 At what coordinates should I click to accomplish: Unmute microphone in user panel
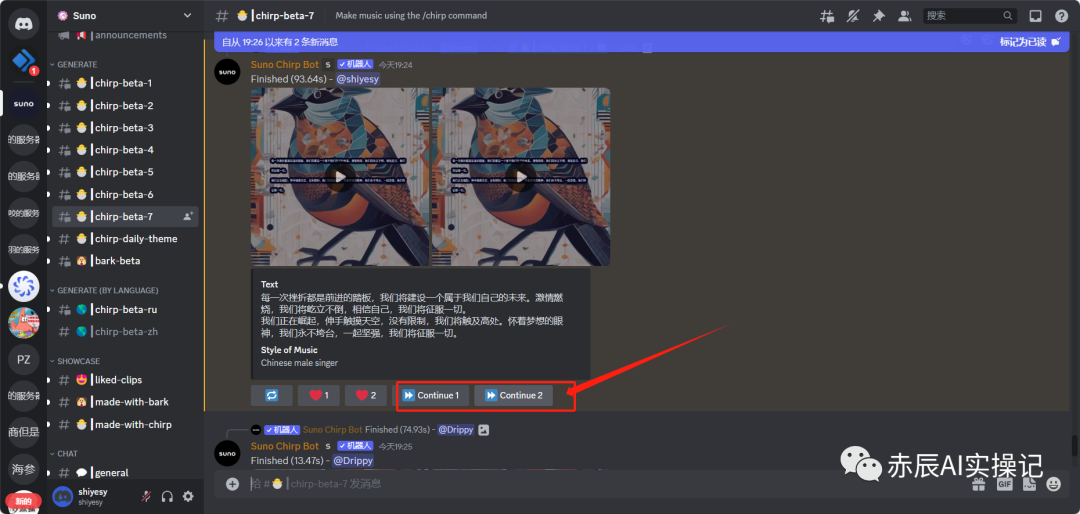[x=146, y=496]
